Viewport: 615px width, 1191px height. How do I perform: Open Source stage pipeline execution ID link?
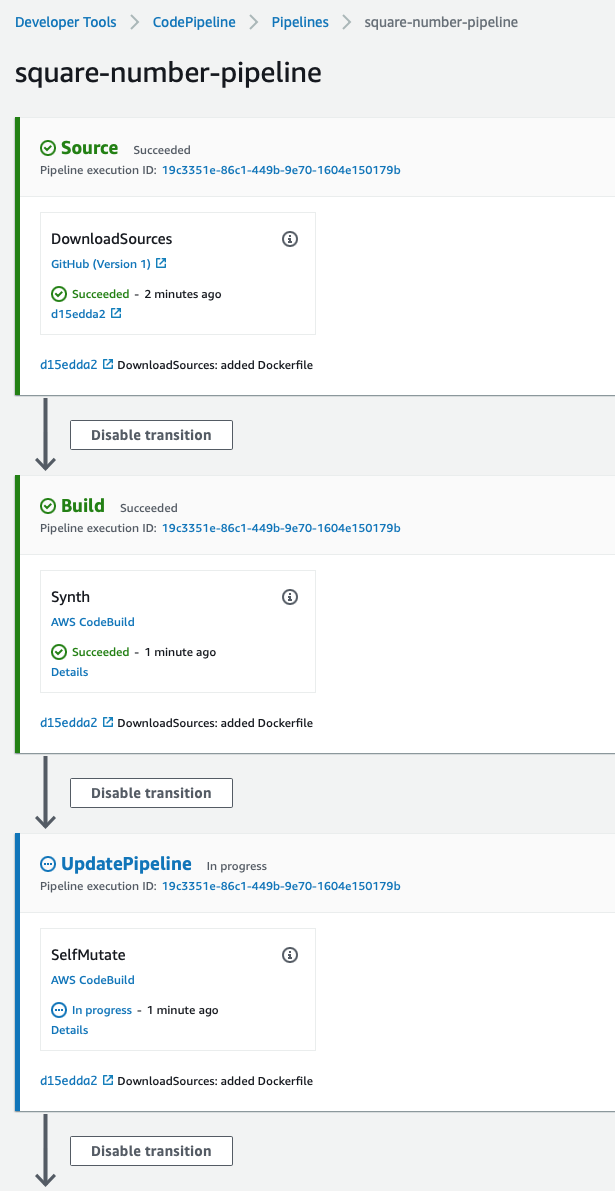coord(281,170)
